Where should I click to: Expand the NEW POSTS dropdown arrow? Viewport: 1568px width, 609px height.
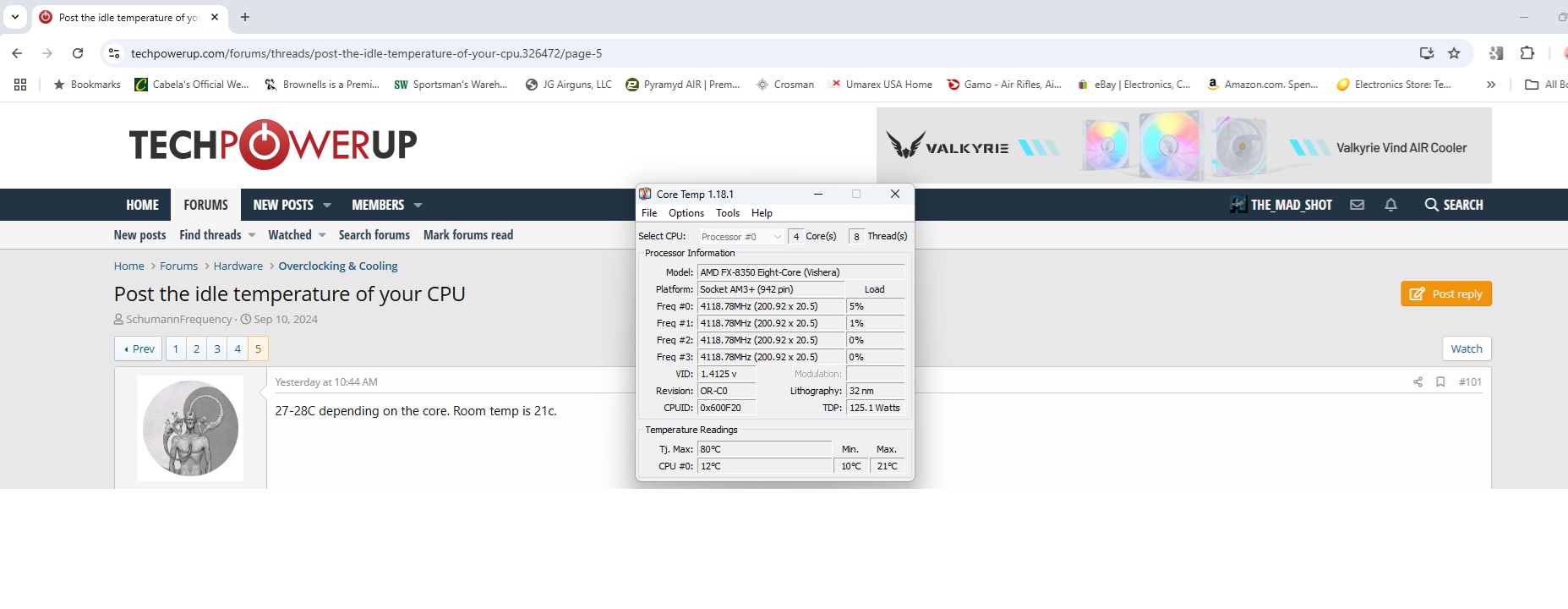click(327, 205)
